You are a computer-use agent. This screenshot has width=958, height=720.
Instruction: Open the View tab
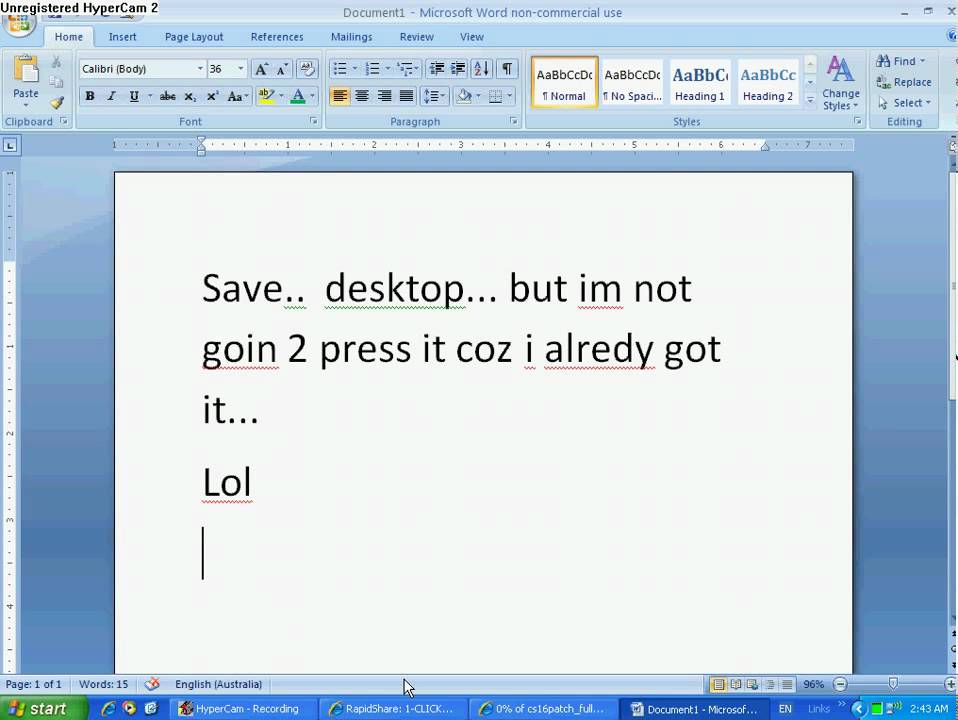pyautogui.click(x=472, y=37)
